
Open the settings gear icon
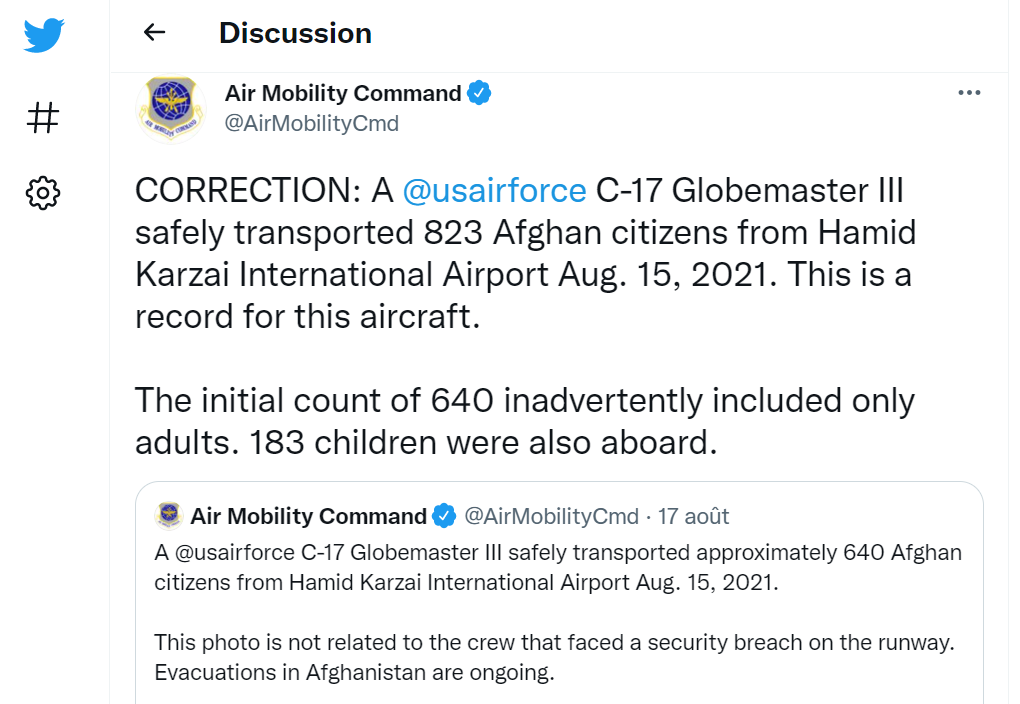click(x=43, y=193)
